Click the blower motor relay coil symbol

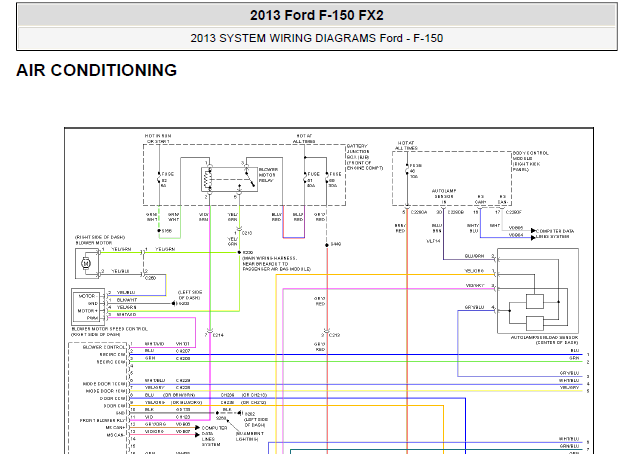[x=208, y=179]
